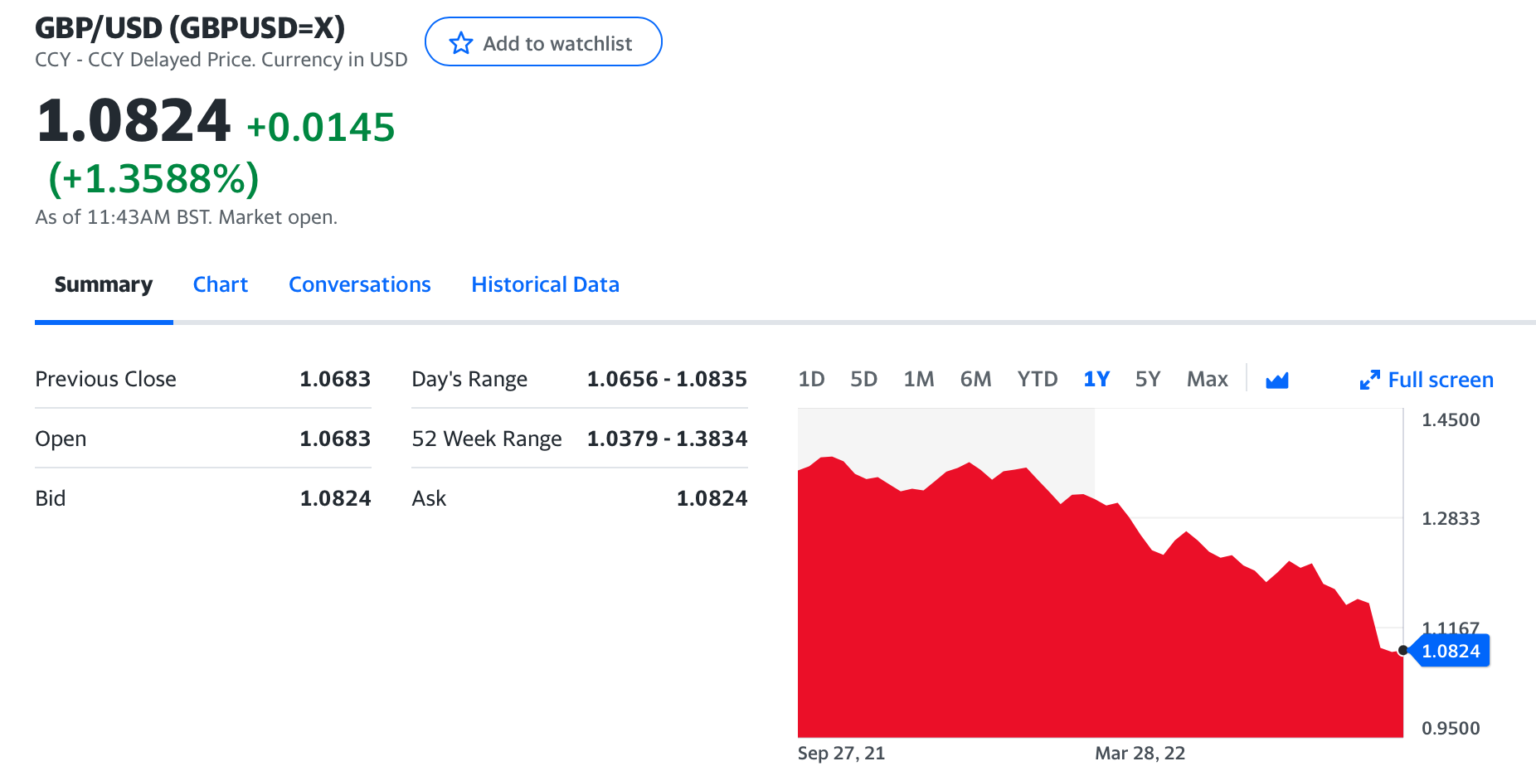
Task: Select the 1D chart range
Action: (x=811, y=380)
